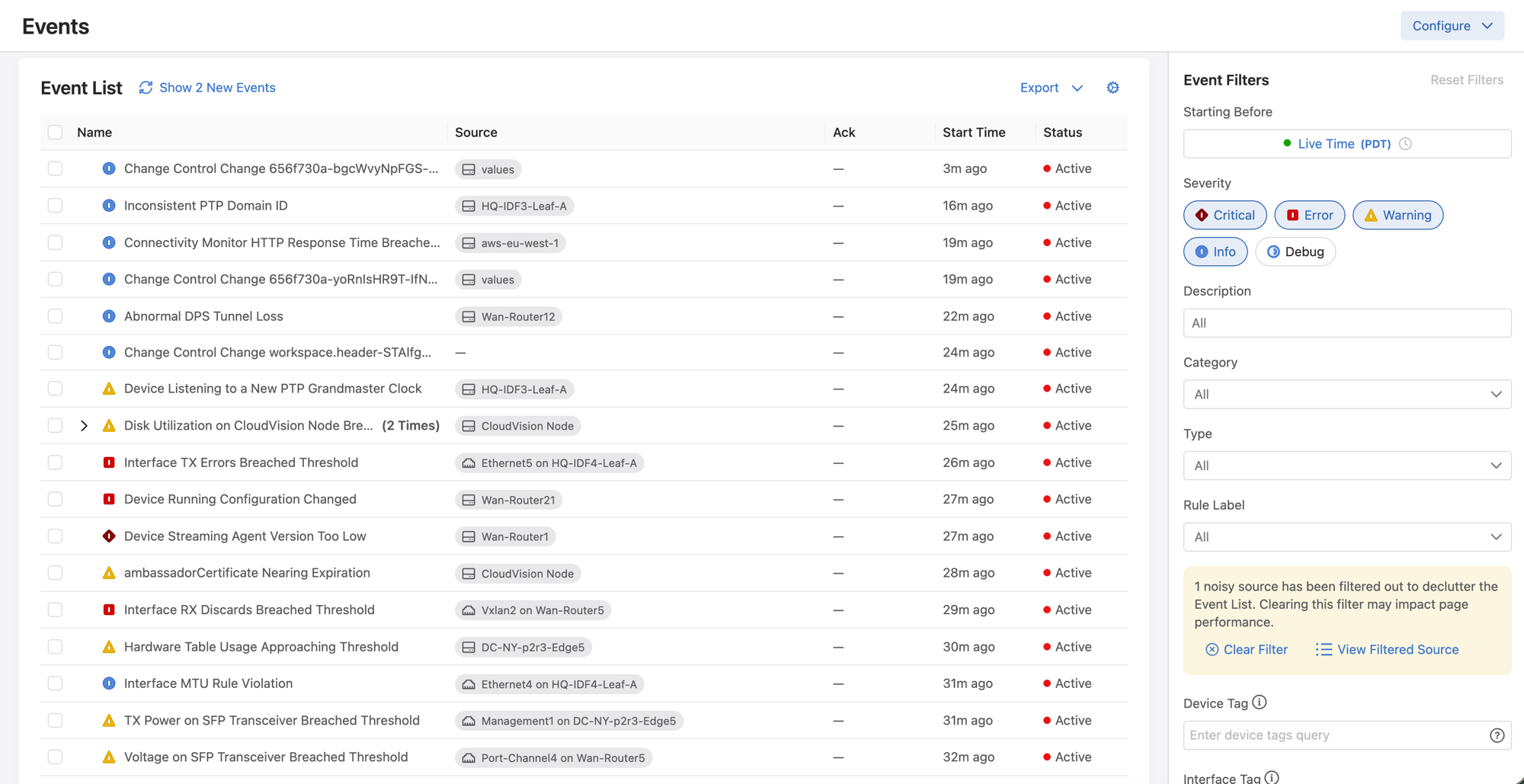Open the Port-Channel4 on Wan-Router5 chip
The width and height of the screenshot is (1524, 784).
553,757
